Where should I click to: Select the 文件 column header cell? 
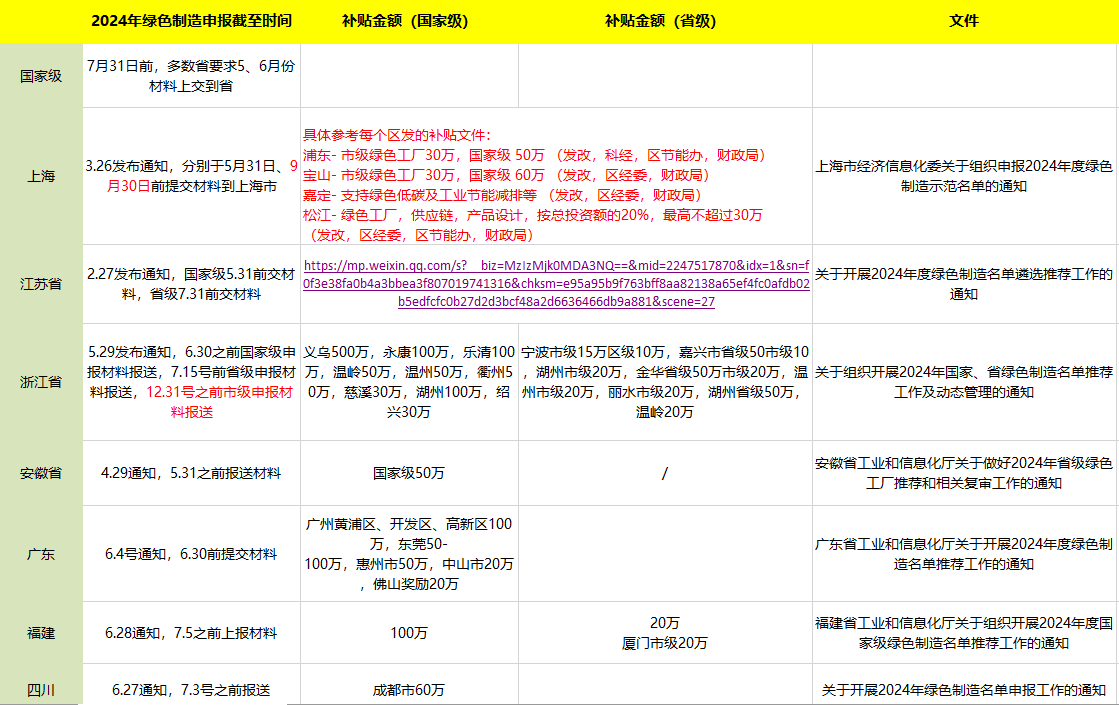(964, 21)
